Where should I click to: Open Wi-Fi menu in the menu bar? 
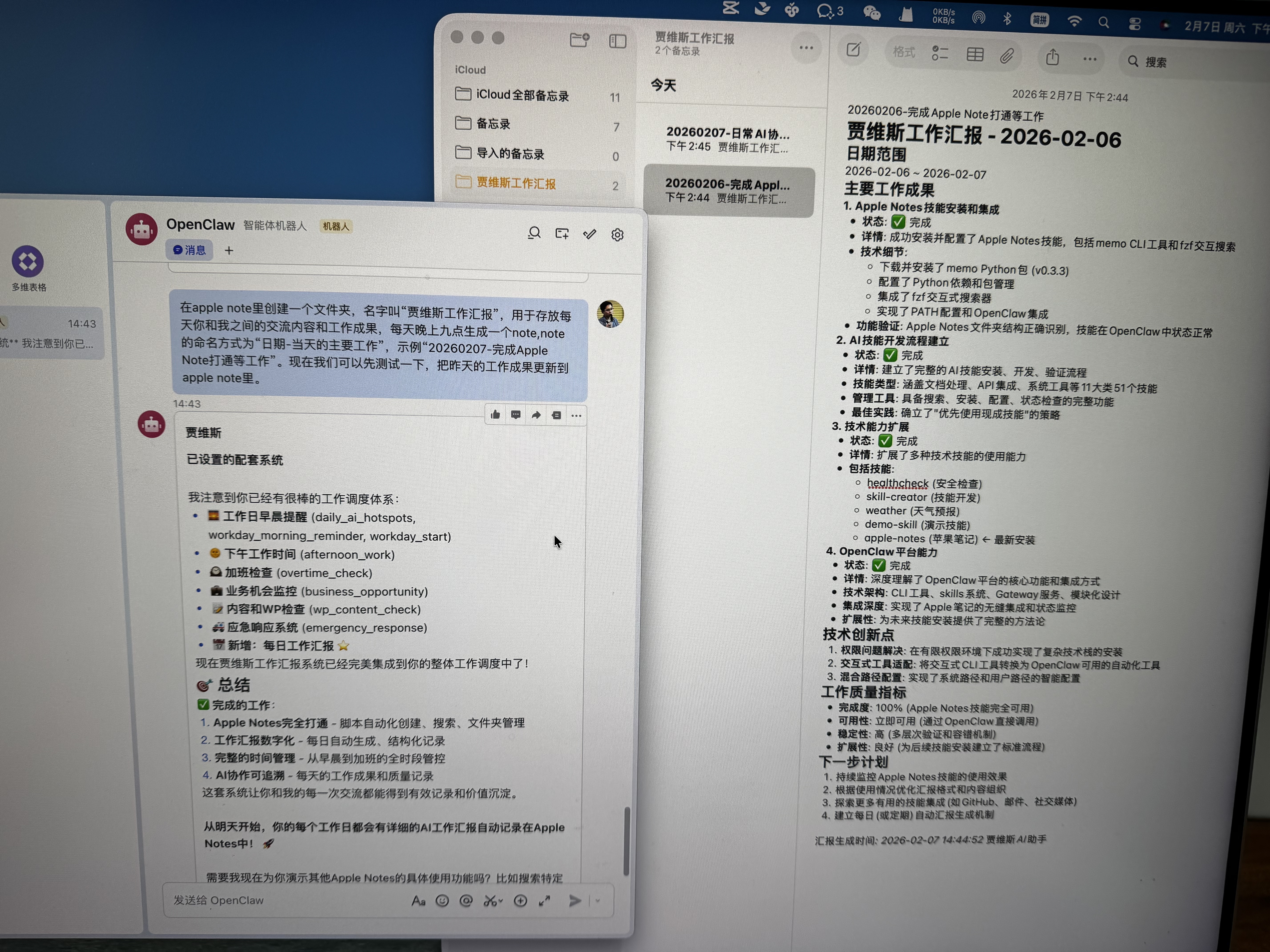pos(1074,21)
